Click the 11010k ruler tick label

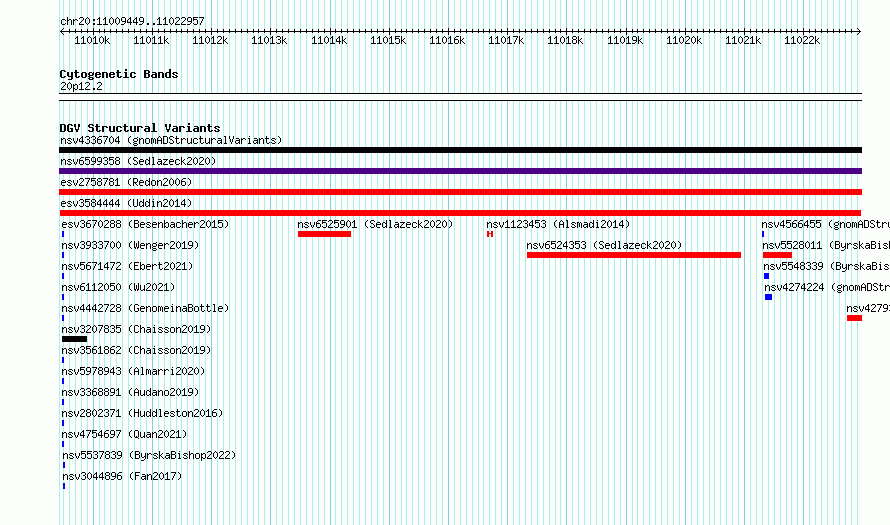point(92,41)
